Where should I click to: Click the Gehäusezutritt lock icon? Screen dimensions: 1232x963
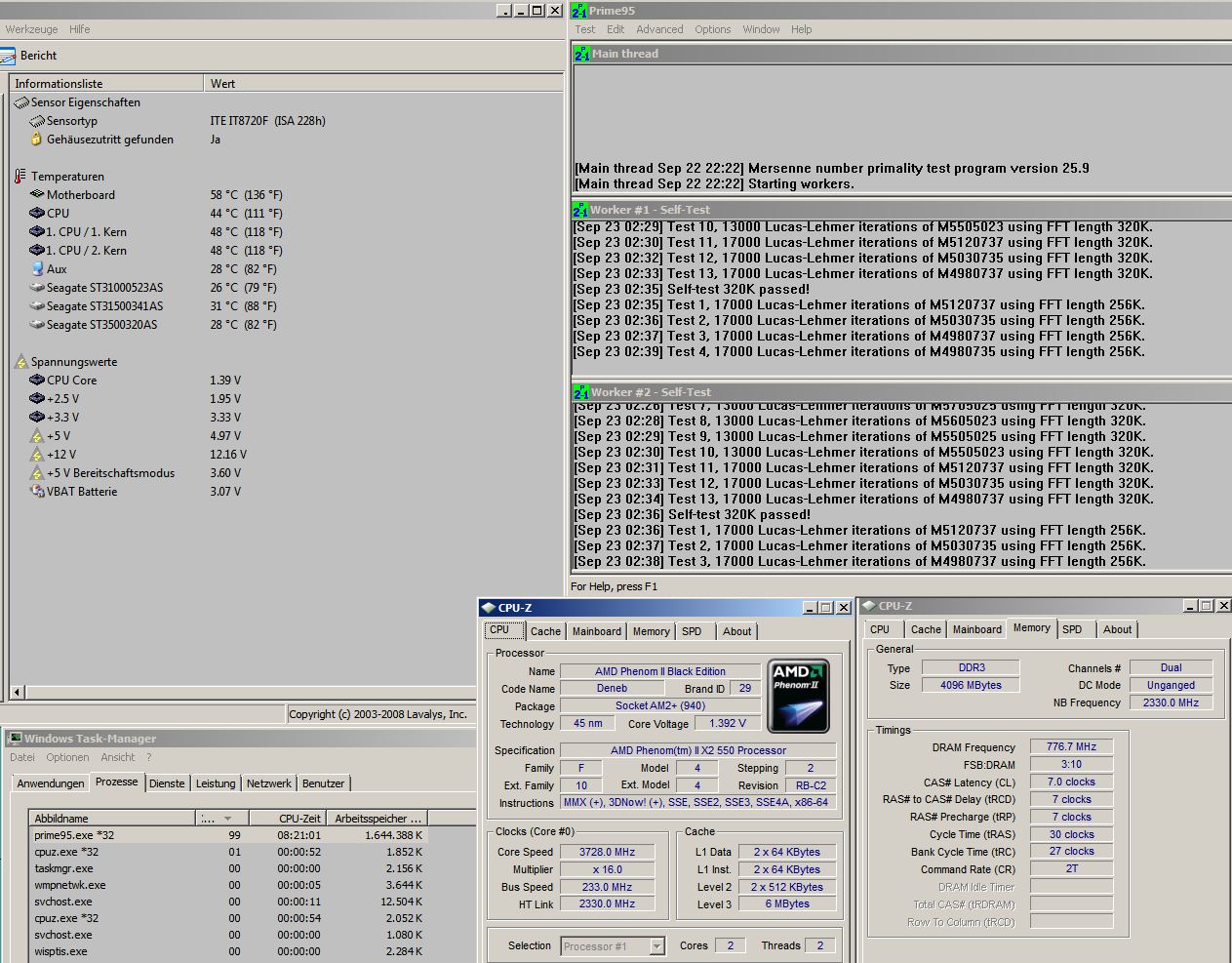tap(37, 140)
